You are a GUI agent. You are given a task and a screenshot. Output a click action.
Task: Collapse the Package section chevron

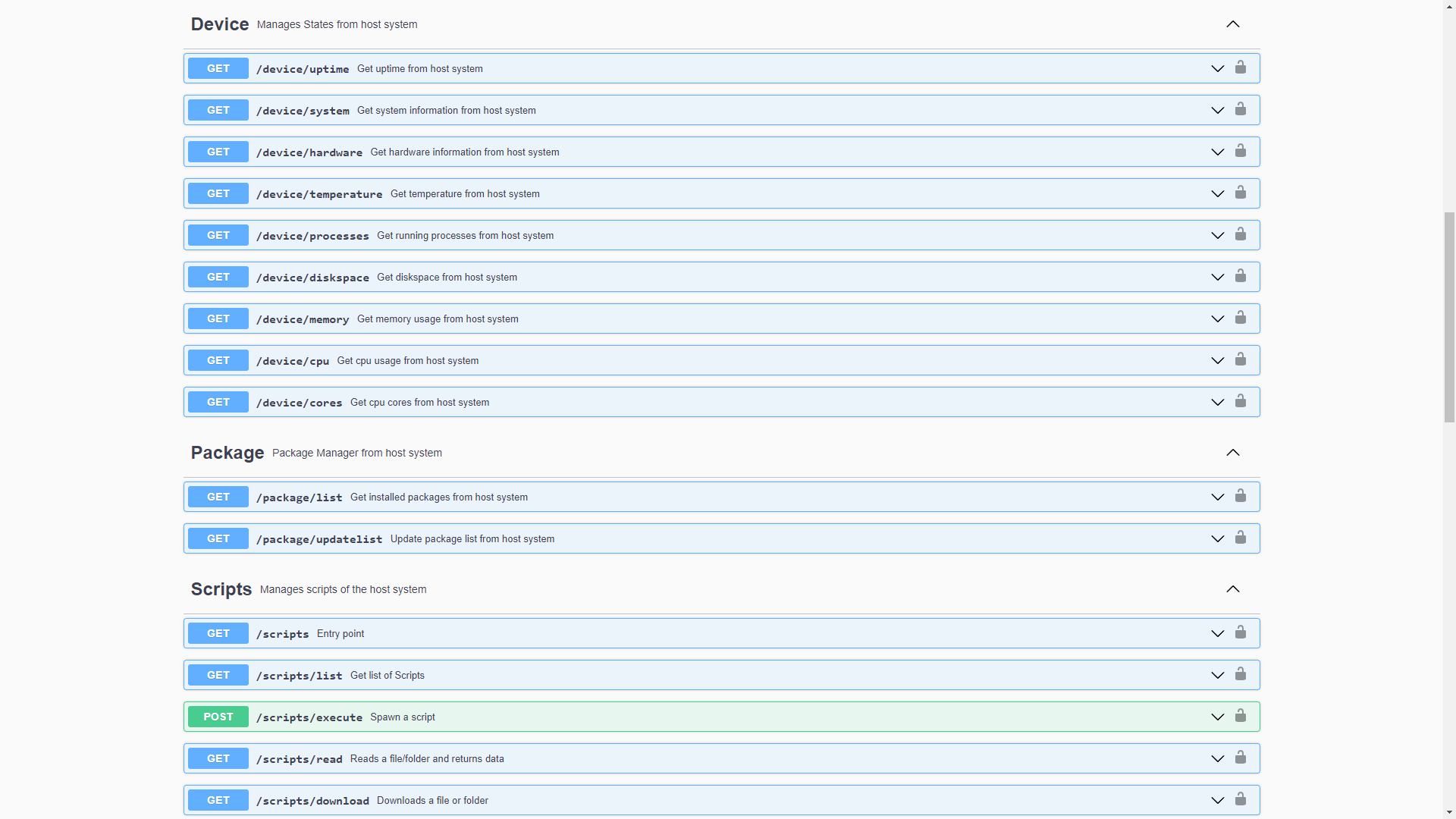(x=1232, y=453)
